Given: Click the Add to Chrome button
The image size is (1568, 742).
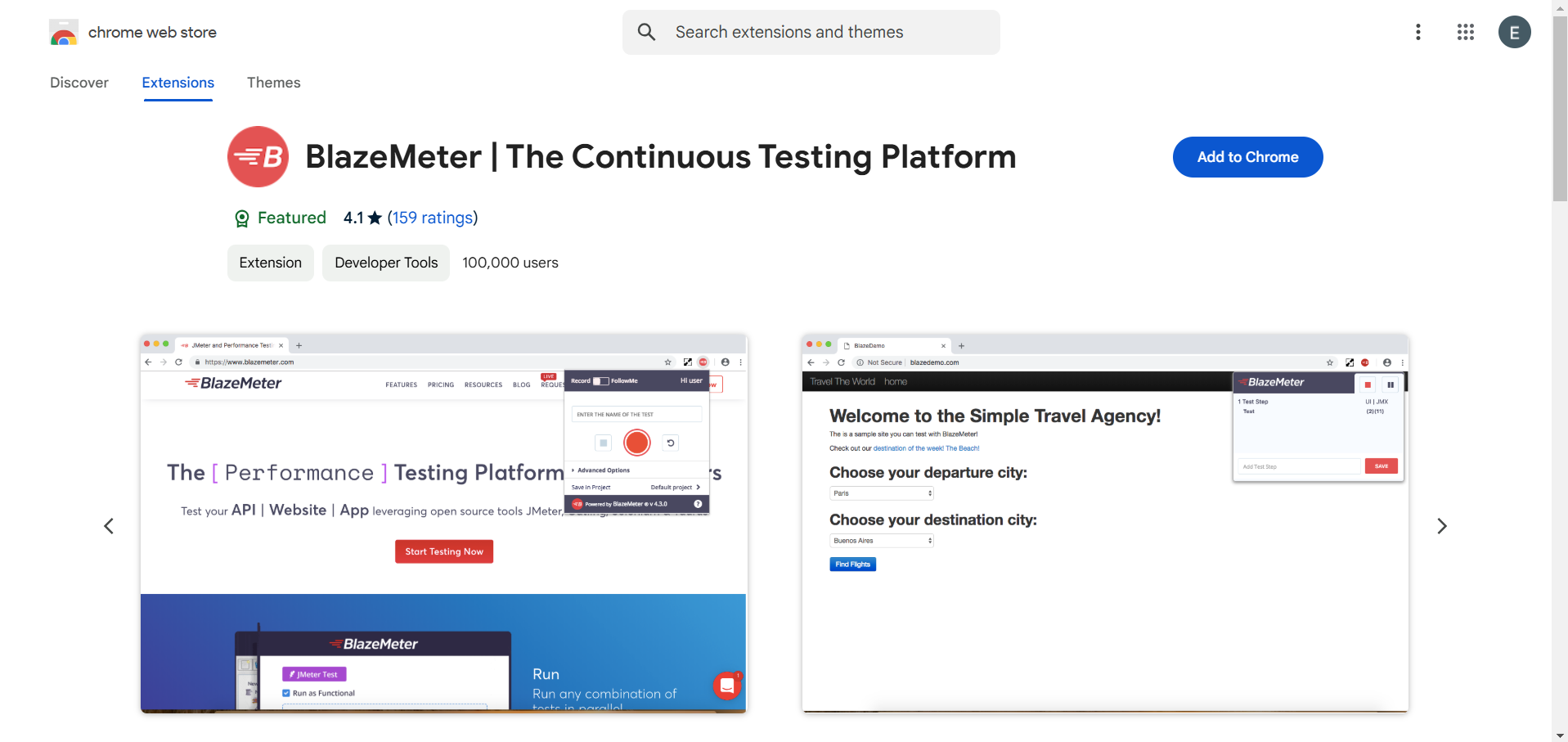Looking at the screenshot, I should [1247, 157].
